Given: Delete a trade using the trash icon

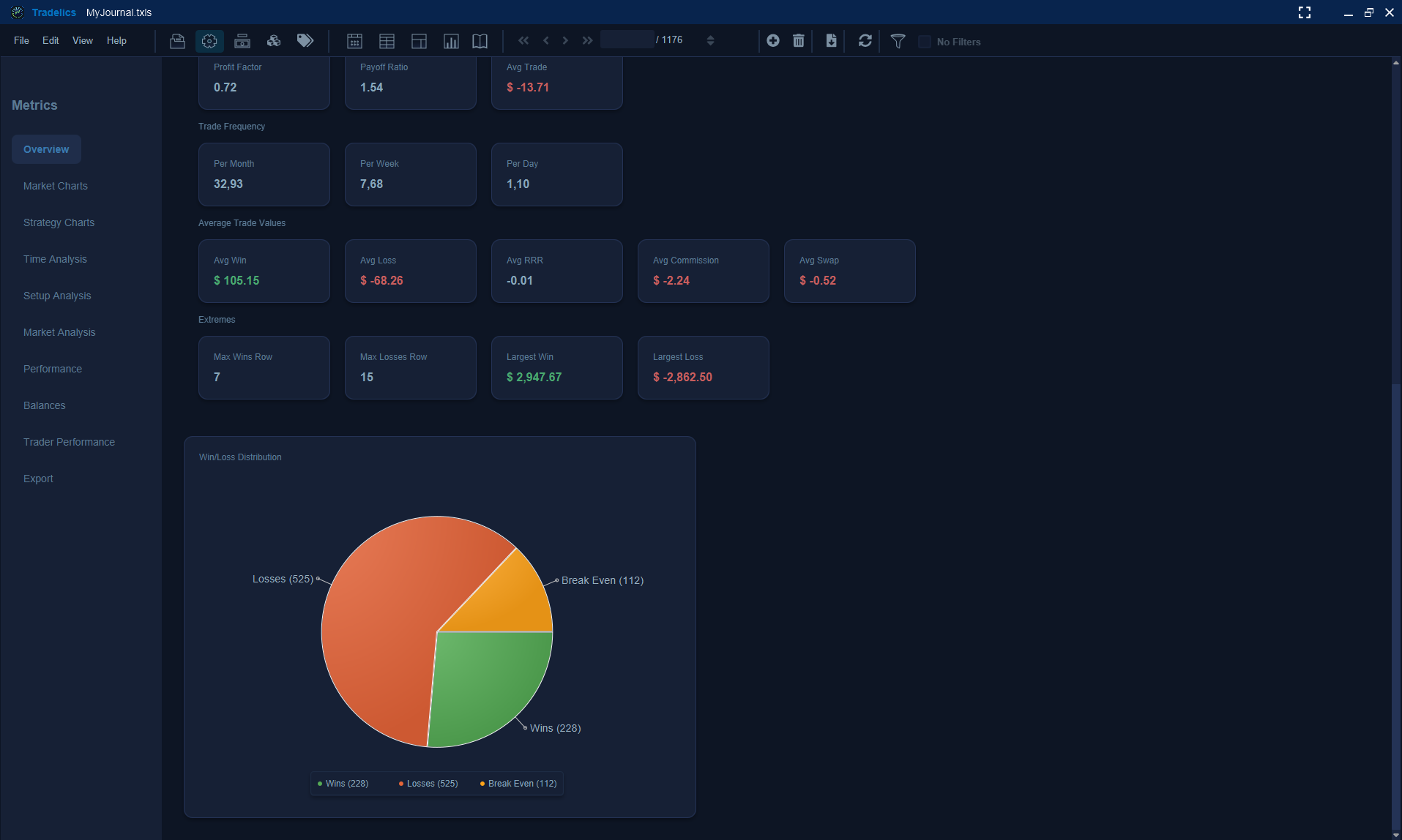Looking at the screenshot, I should pyautogui.click(x=798, y=41).
